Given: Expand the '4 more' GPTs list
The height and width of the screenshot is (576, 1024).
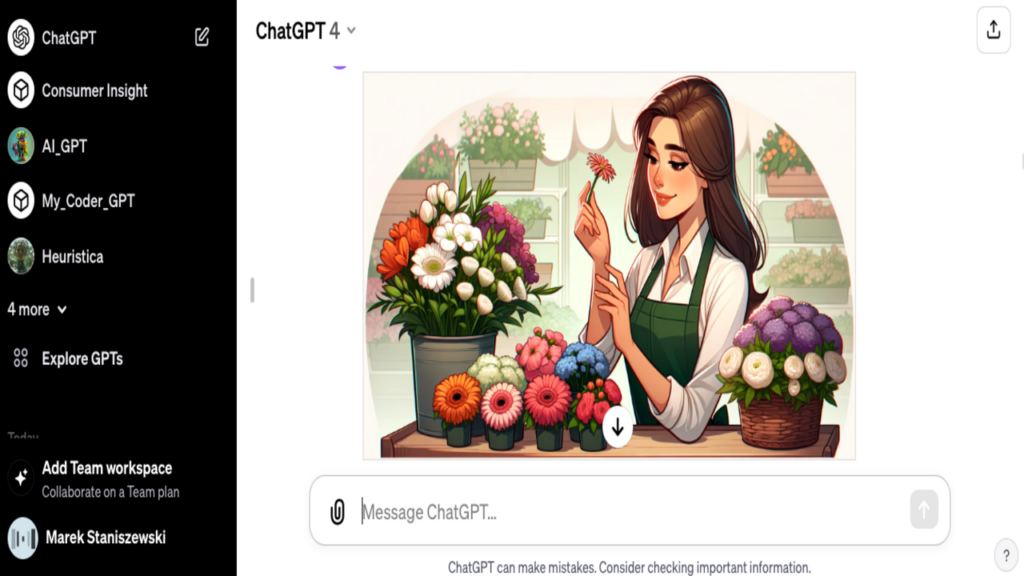Looking at the screenshot, I should pos(37,309).
